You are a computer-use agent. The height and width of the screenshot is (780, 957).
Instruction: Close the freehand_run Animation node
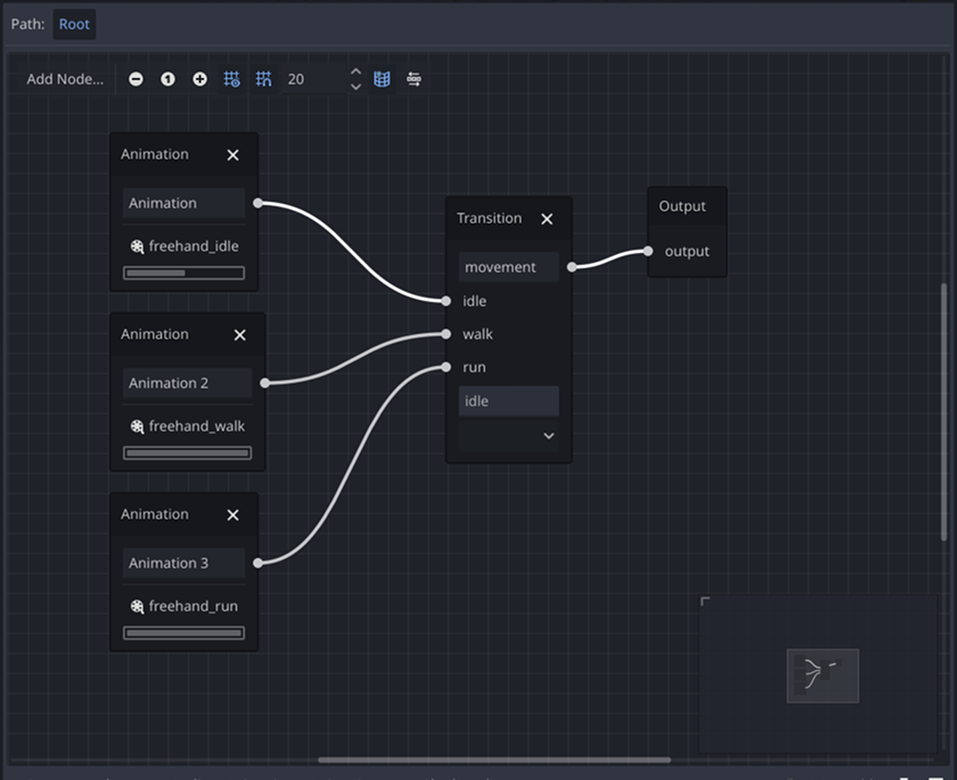click(x=233, y=515)
